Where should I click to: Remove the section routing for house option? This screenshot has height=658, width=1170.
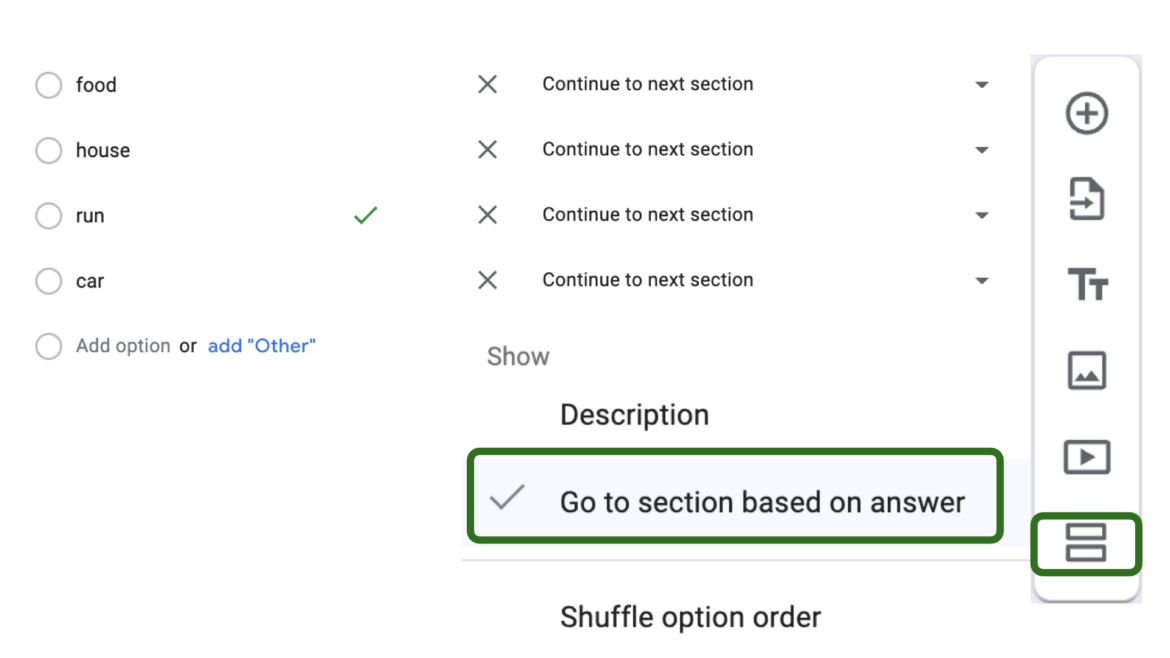click(x=487, y=149)
